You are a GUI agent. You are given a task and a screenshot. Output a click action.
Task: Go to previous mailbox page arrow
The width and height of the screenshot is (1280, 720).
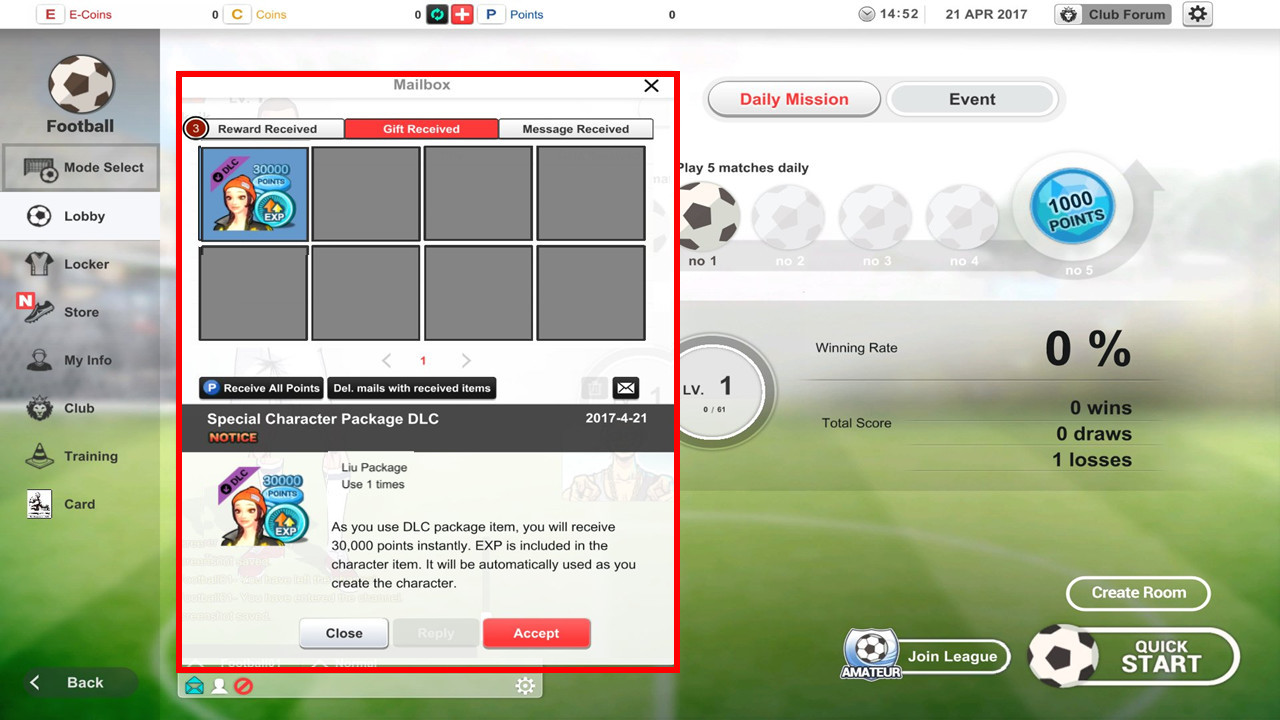tap(388, 361)
